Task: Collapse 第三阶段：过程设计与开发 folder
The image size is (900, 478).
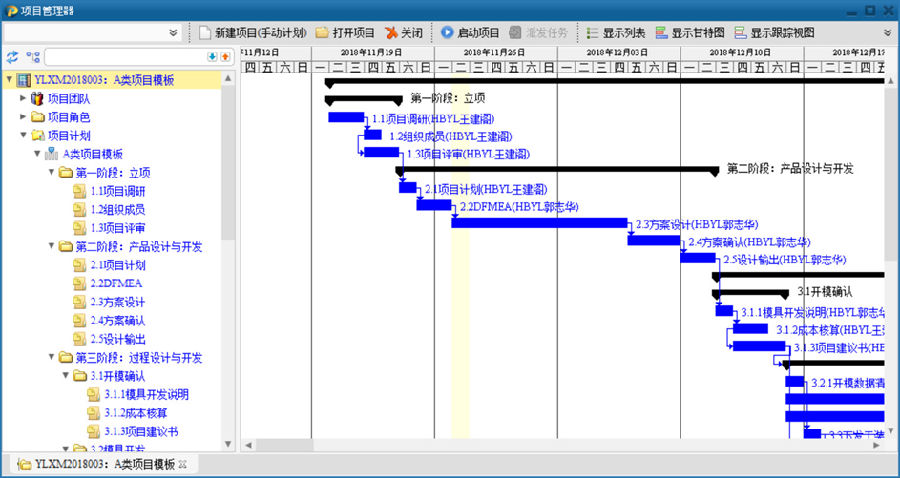Action: click(x=51, y=357)
